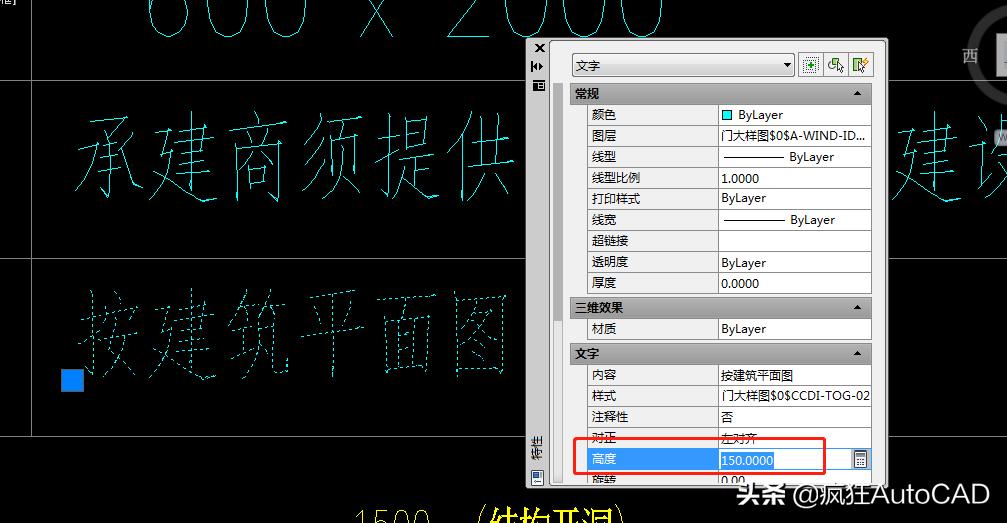
Task: Select the 注释性 value 否
Action: pyautogui.click(x=794, y=417)
